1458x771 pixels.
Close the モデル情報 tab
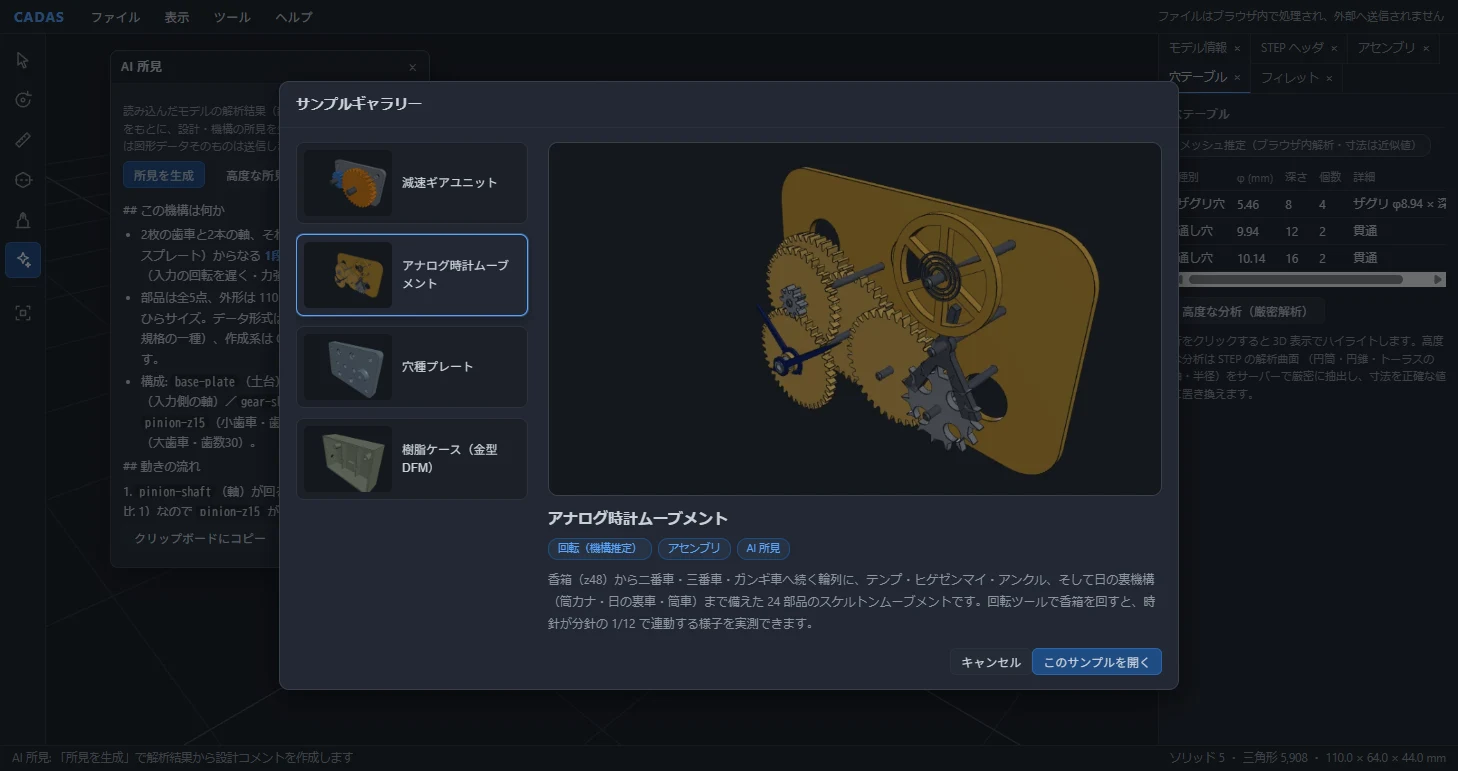click(1237, 48)
